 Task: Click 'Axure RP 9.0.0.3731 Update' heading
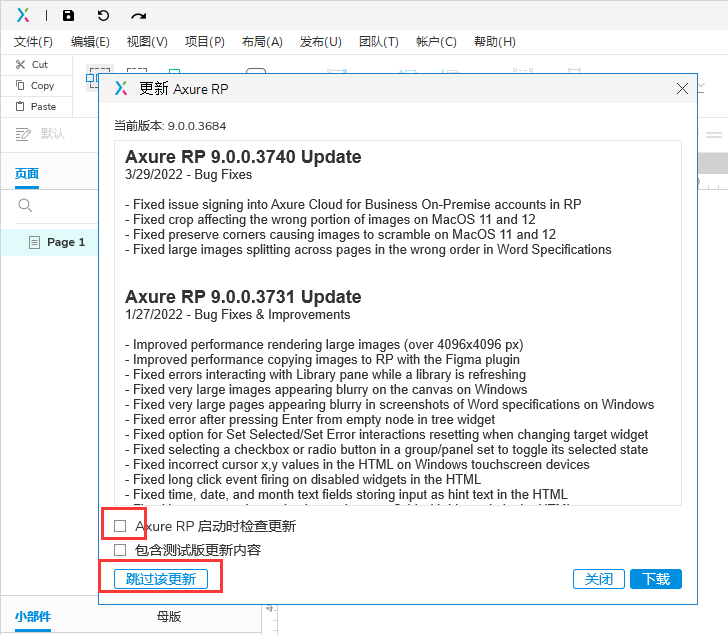coord(243,297)
